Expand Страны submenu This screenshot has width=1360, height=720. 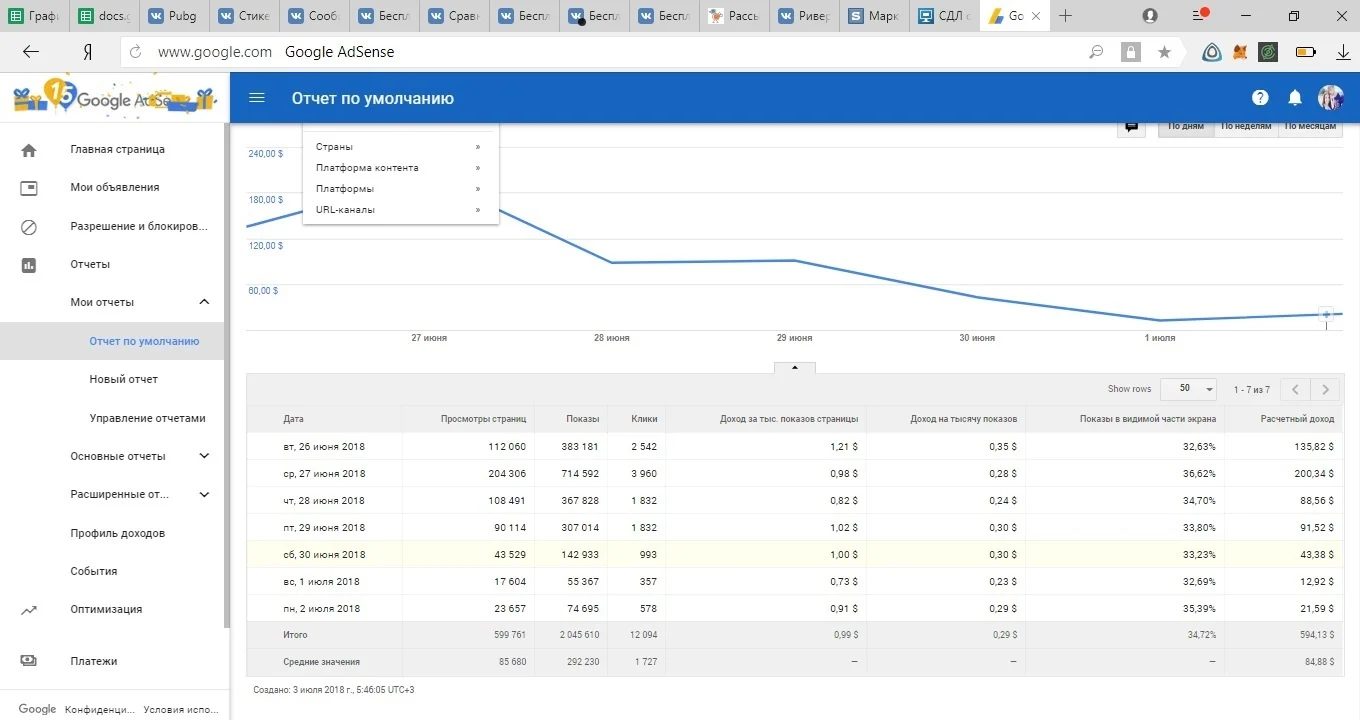(x=400, y=147)
